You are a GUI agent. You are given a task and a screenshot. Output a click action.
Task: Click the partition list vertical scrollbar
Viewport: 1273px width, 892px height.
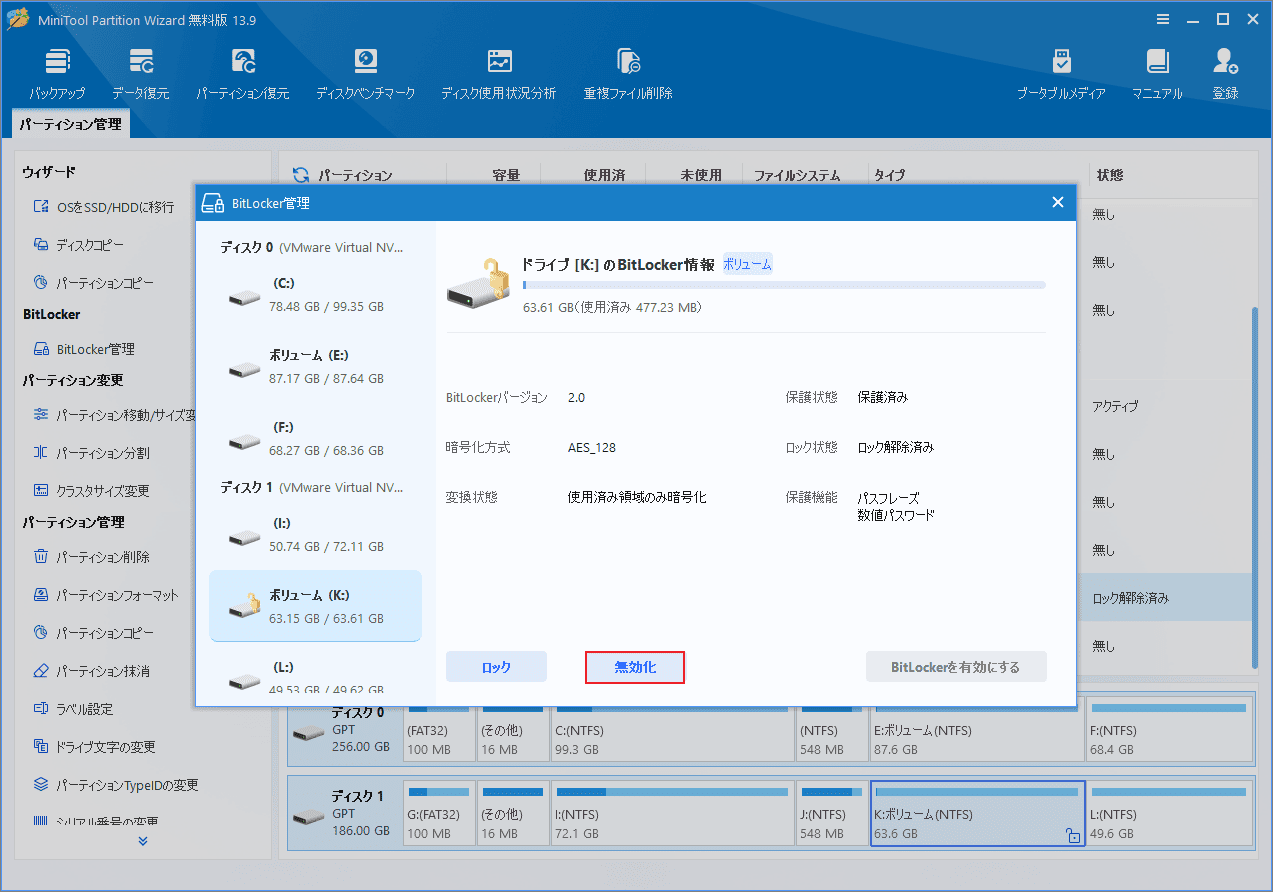1256,488
